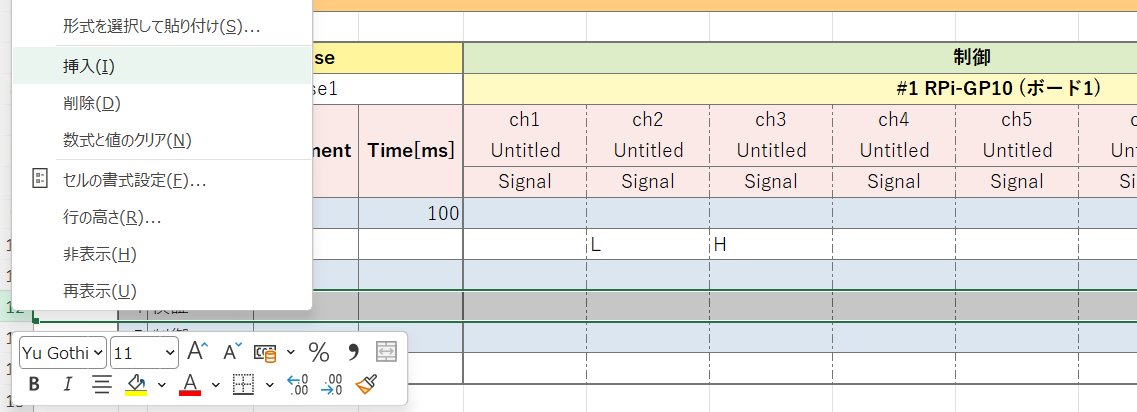
Task: Open セルの書式設定(F)... dialog
Action: click(x=134, y=180)
